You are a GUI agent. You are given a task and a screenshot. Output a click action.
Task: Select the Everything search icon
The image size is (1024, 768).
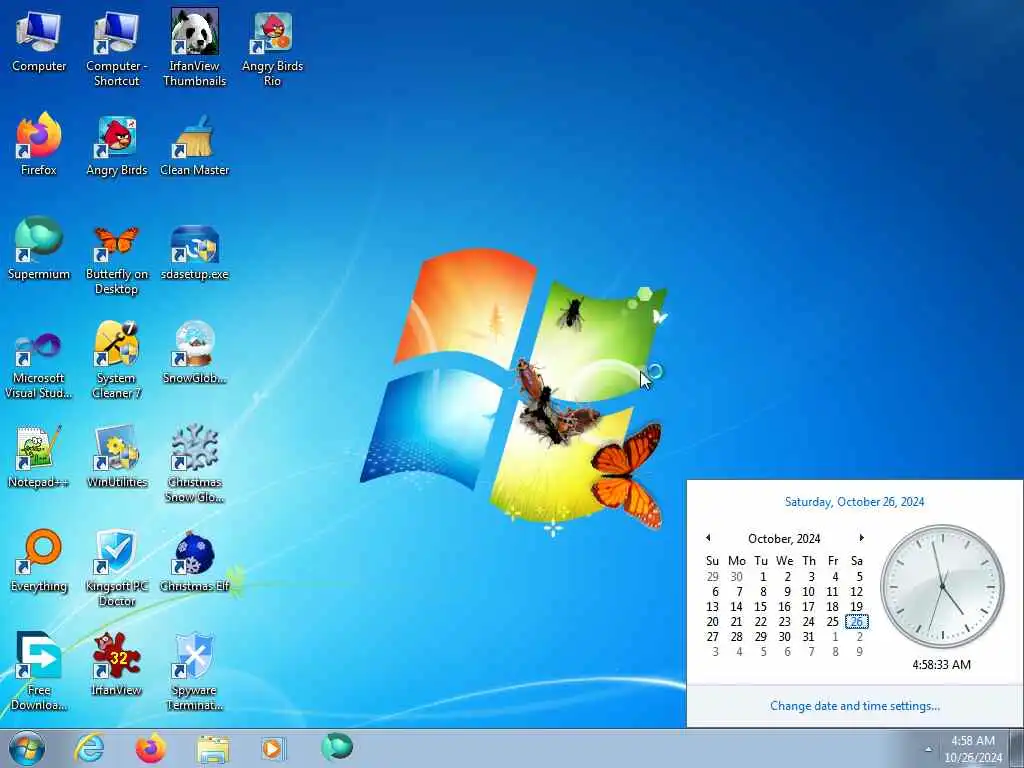[x=39, y=562]
